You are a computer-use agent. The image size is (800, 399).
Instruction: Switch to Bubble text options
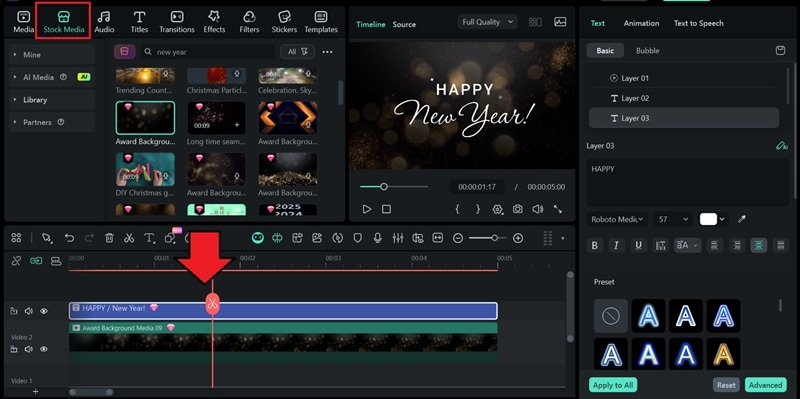click(x=647, y=51)
